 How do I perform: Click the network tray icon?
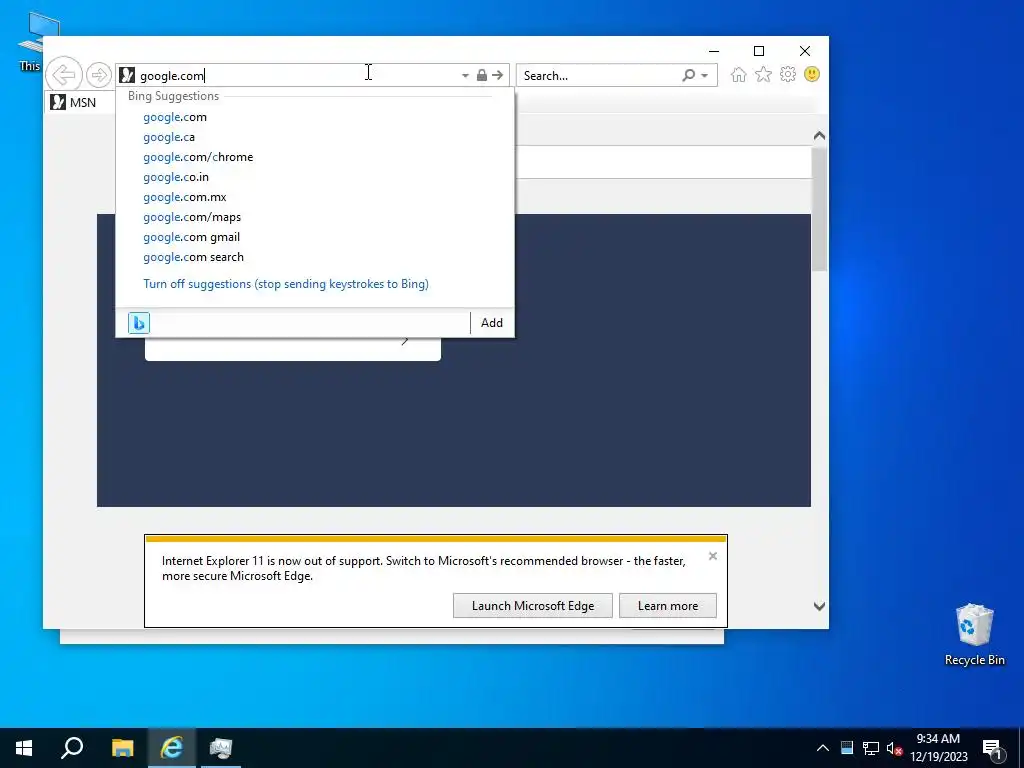pos(871,748)
